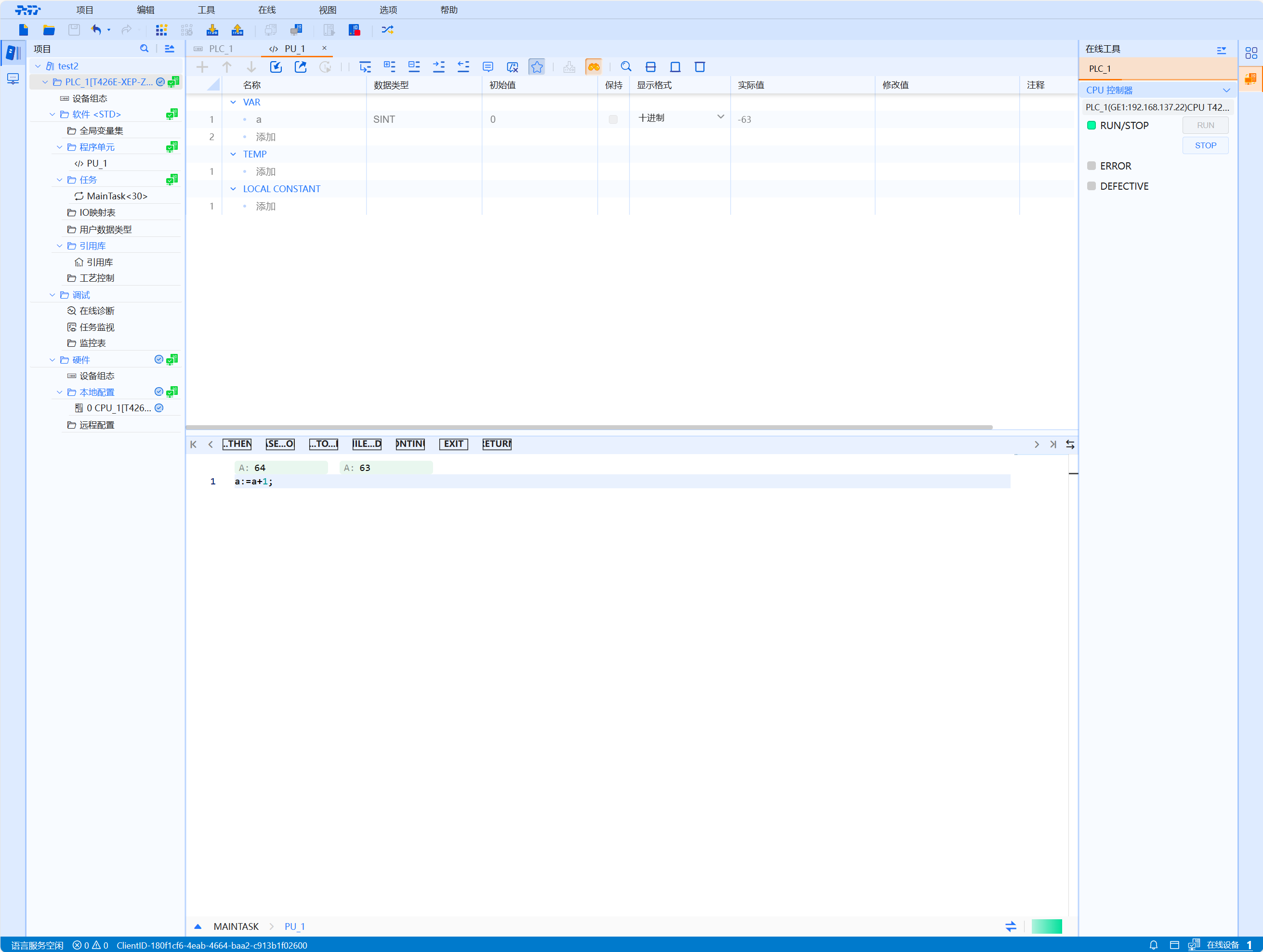This screenshot has width=1263, height=952.
Task: Click search icon in project panel
Action: point(144,49)
